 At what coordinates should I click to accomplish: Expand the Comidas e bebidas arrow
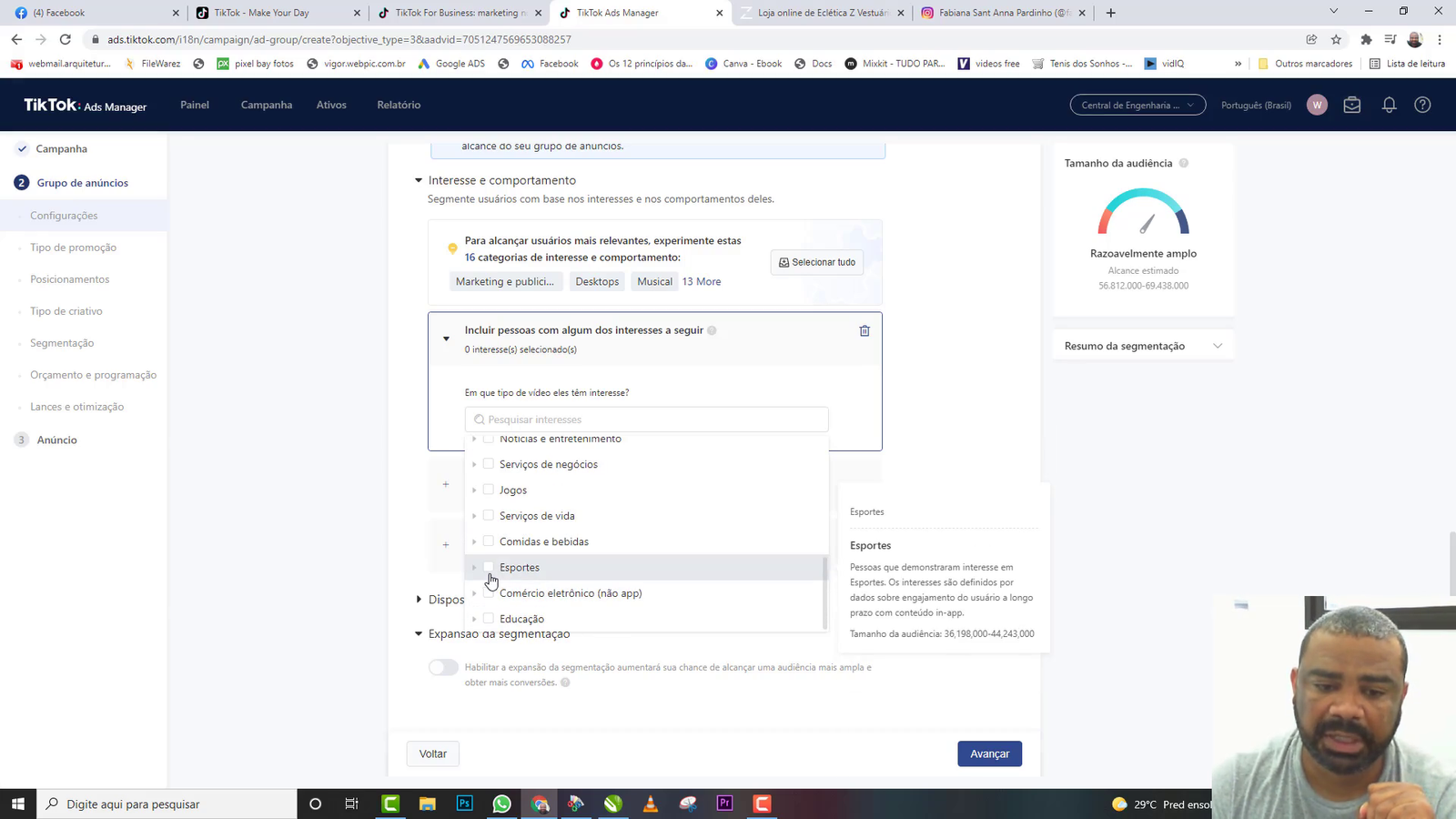tap(474, 541)
